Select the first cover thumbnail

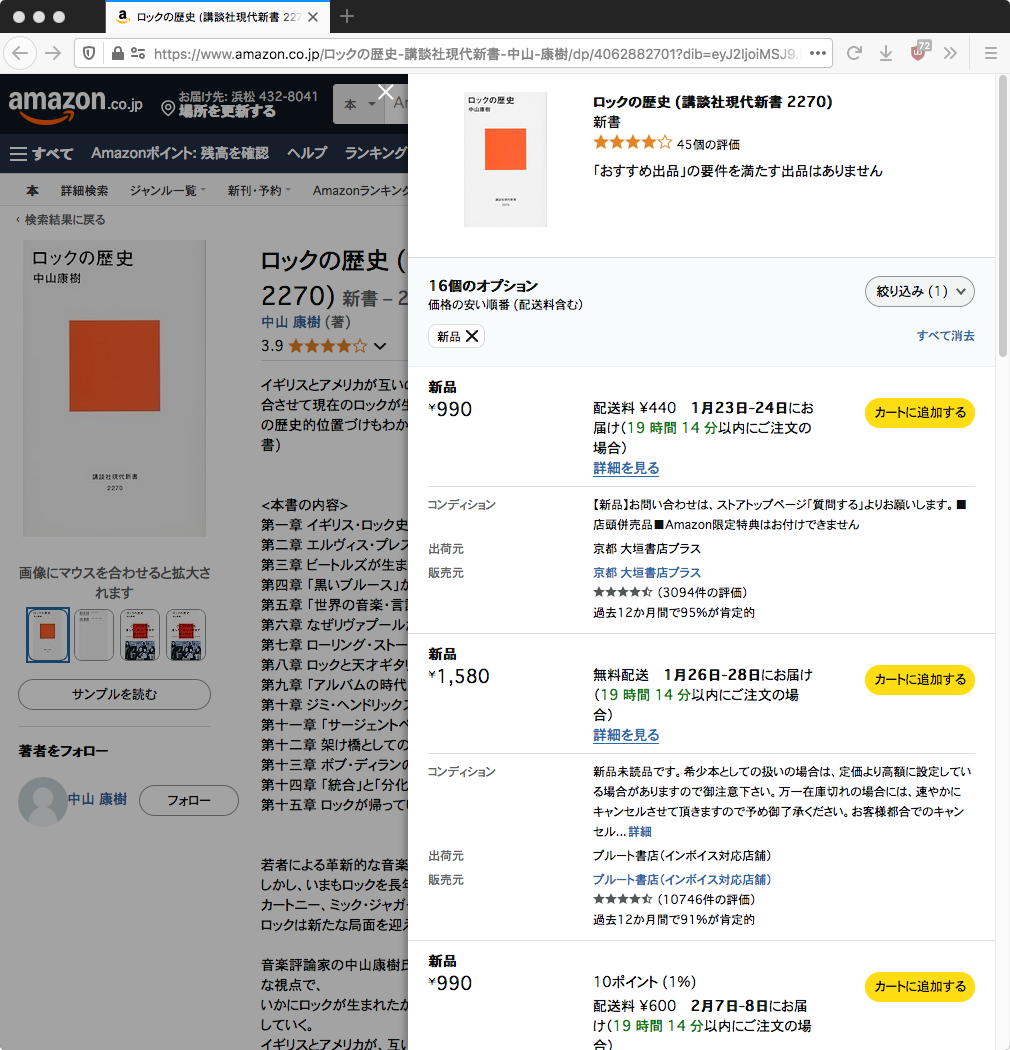[x=48, y=635]
